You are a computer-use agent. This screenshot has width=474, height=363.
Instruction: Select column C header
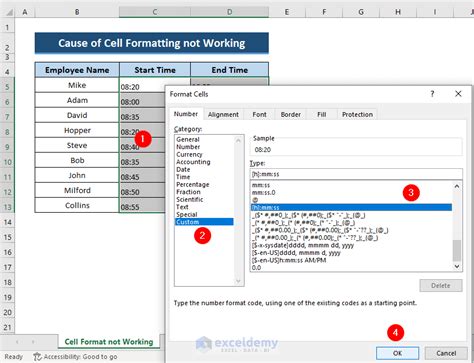click(x=155, y=12)
